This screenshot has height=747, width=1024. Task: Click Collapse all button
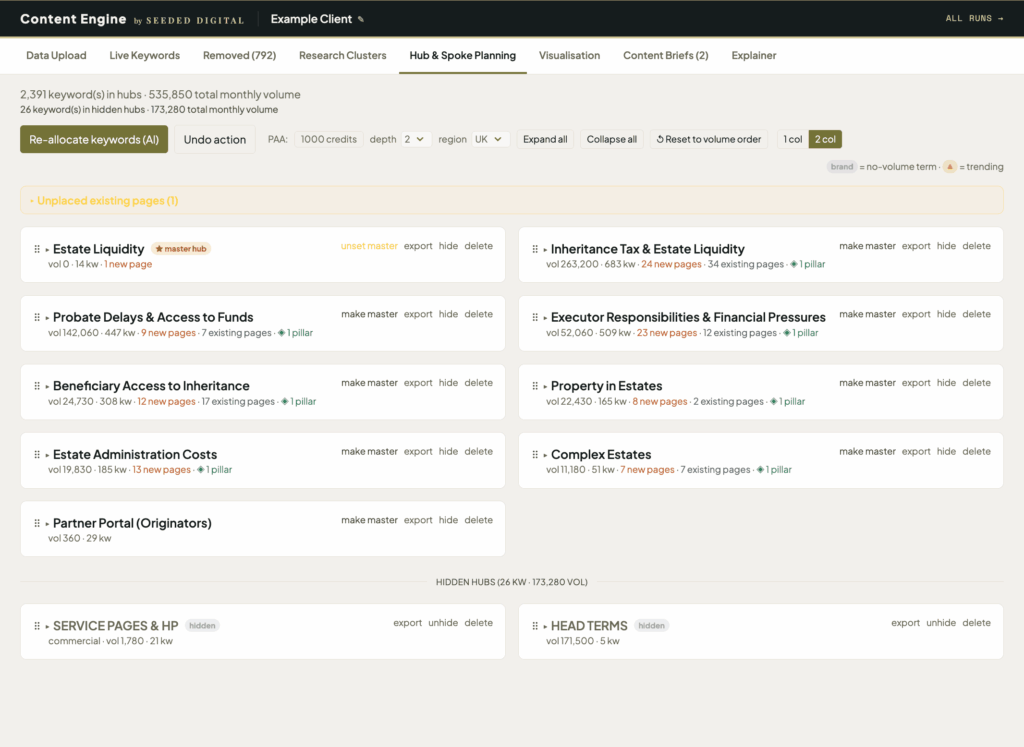611,139
